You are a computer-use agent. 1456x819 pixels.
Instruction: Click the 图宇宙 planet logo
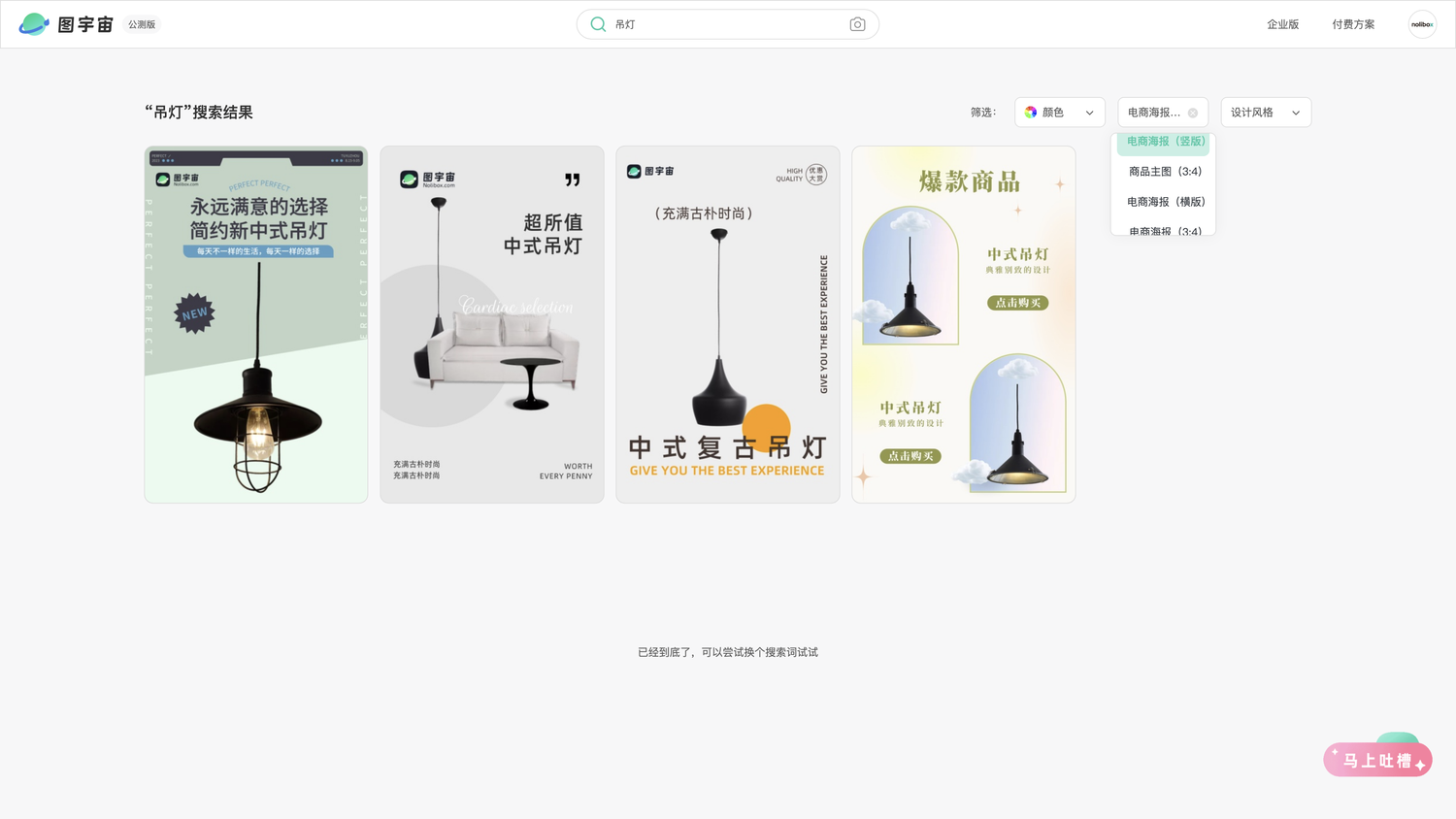pos(34,24)
